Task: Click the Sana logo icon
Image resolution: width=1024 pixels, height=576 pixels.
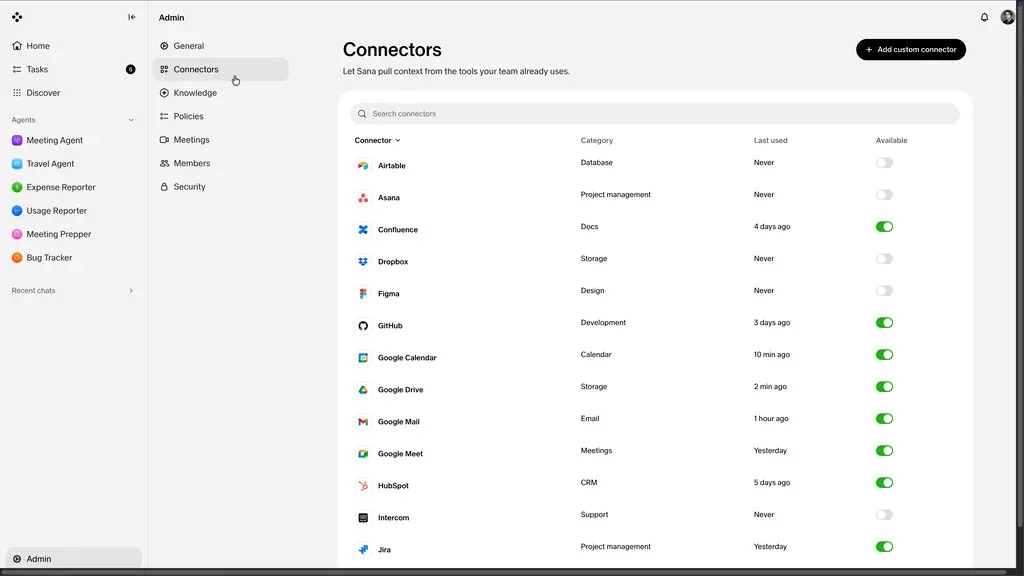Action: (17, 17)
